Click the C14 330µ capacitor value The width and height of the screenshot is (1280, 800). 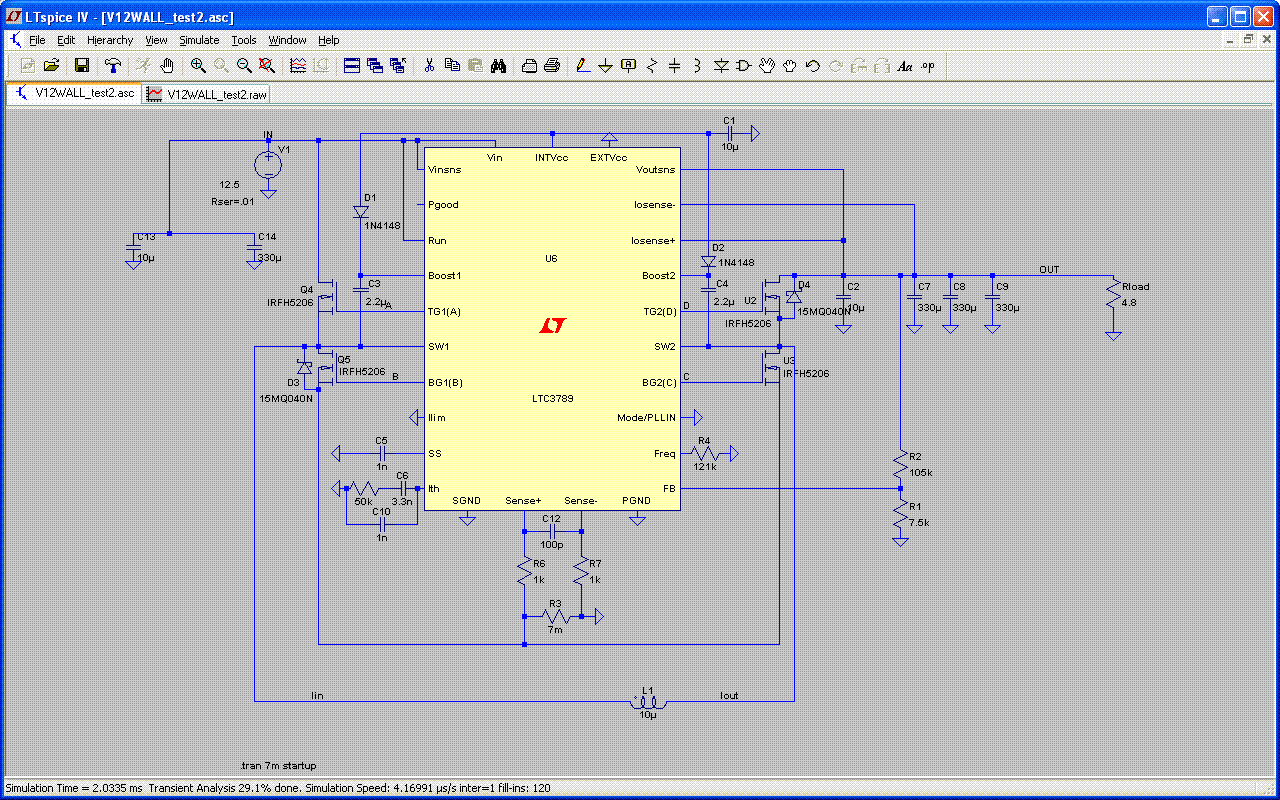pos(270,258)
